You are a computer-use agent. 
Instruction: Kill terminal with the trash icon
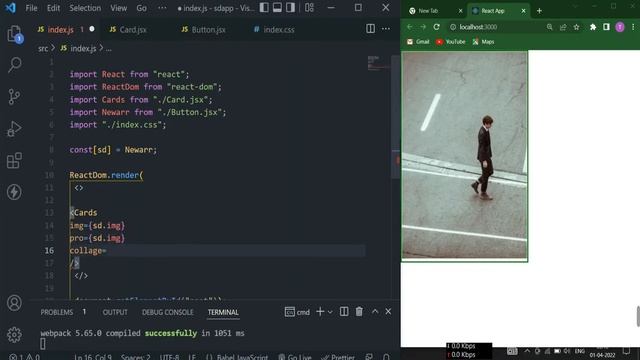(x=359, y=312)
